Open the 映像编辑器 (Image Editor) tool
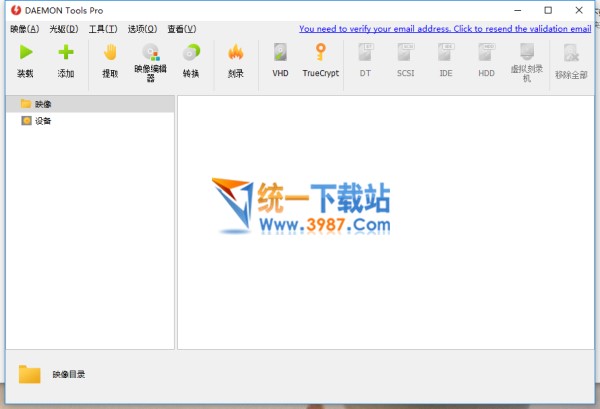 [x=151, y=53]
